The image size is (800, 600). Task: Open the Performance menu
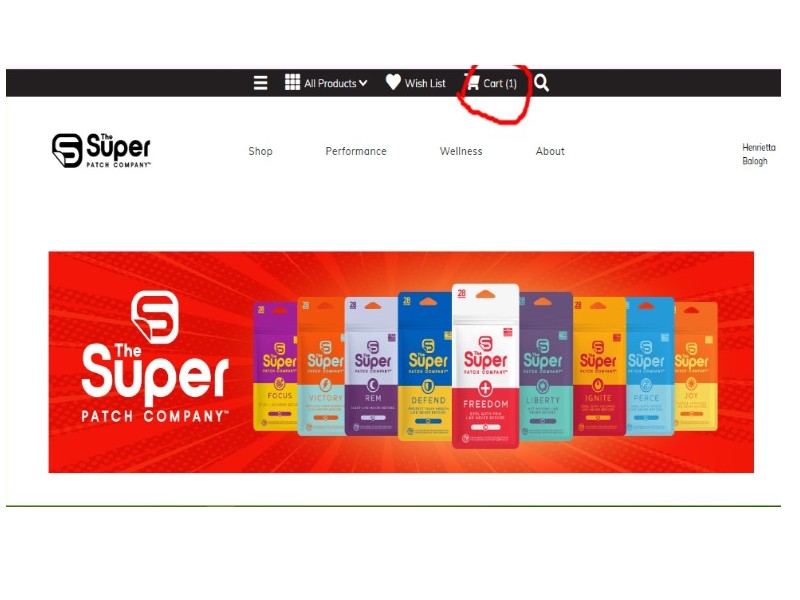coord(356,151)
